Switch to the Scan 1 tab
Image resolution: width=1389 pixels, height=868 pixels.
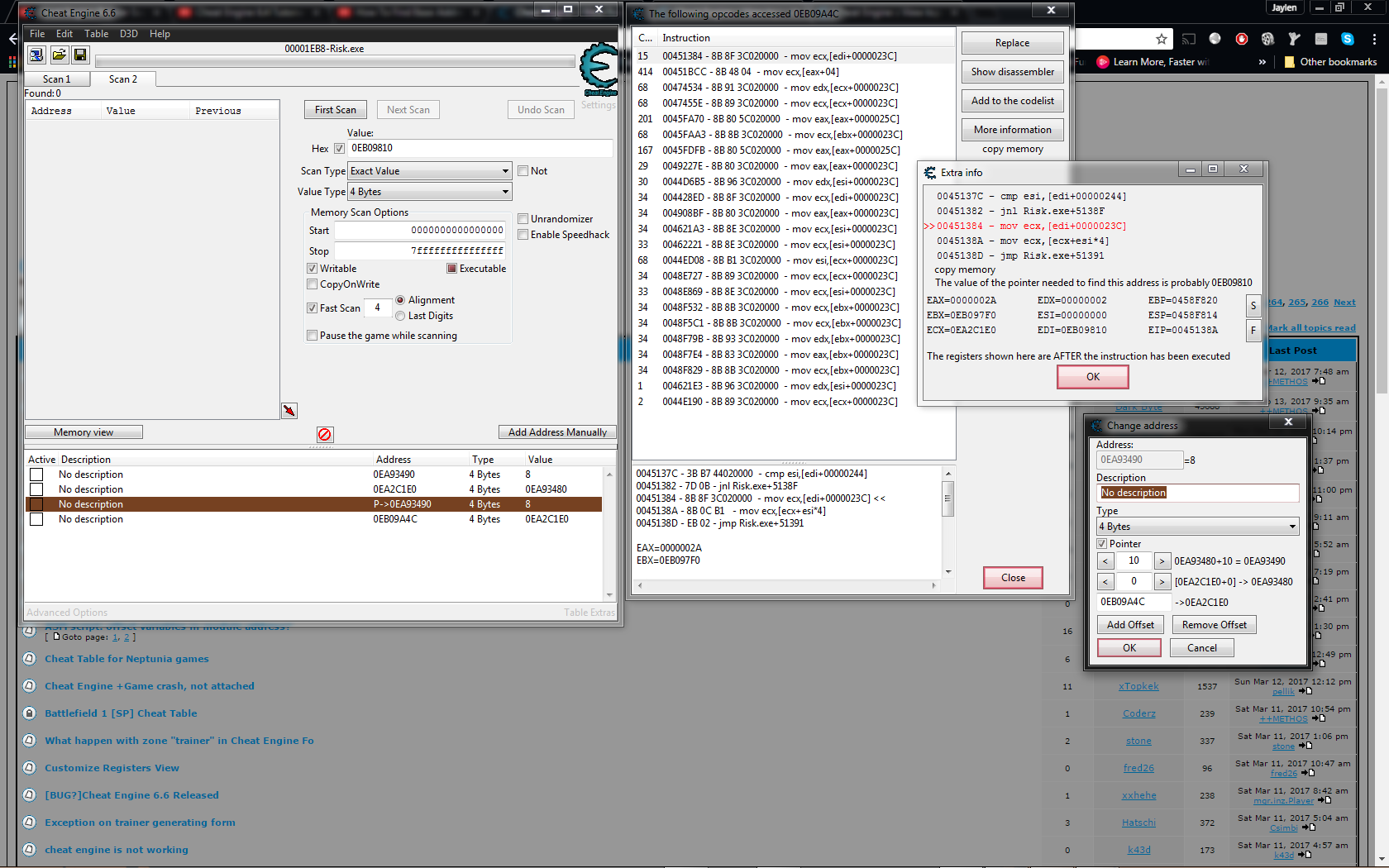tap(57, 79)
